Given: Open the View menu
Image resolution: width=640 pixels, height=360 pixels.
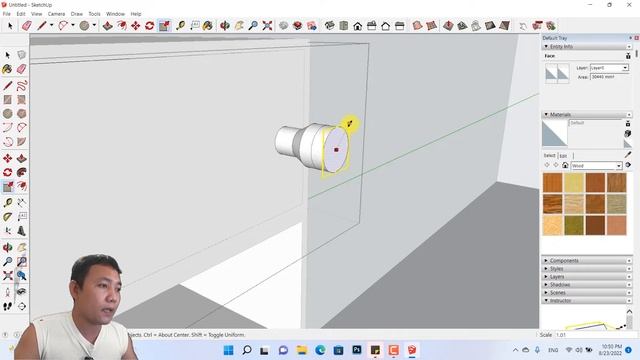Looking at the screenshot, I should (x=36, y=14).
